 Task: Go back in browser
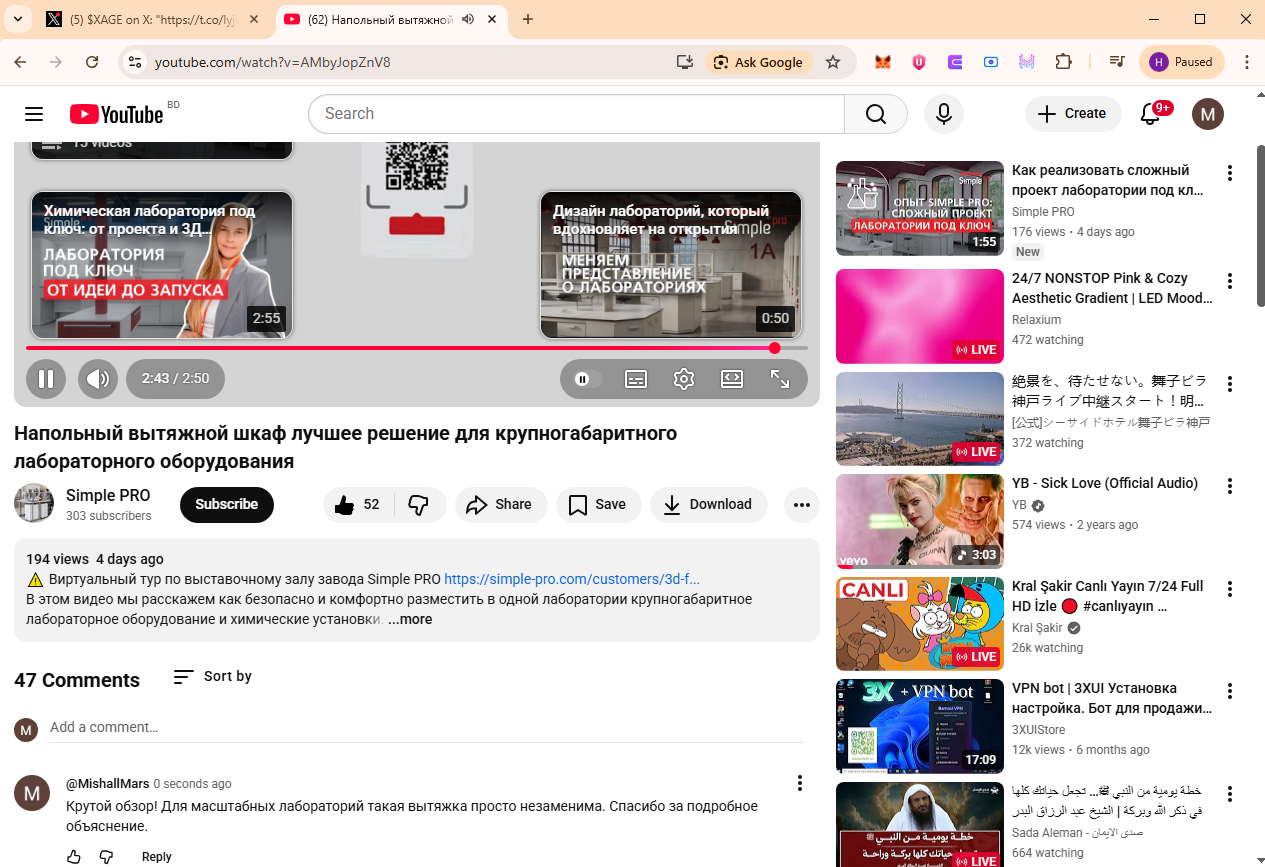coord(20,62)
